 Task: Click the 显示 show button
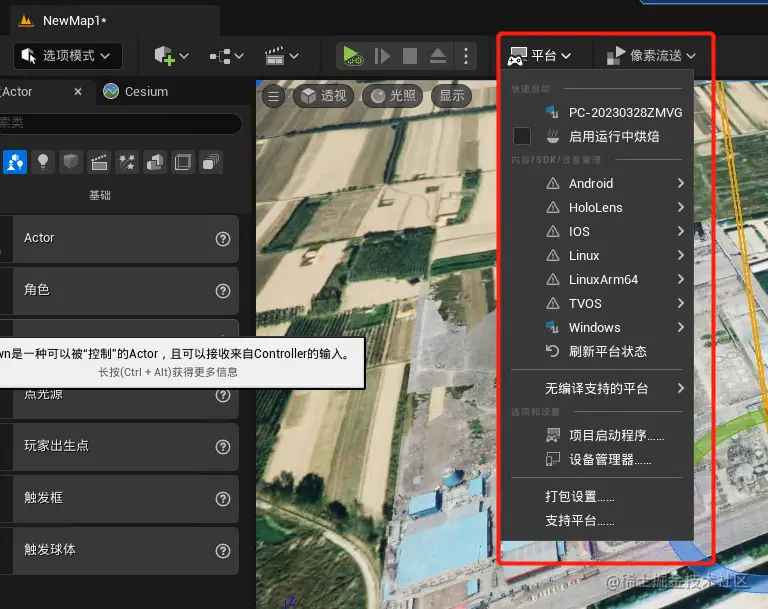click(x=451, y=96)
